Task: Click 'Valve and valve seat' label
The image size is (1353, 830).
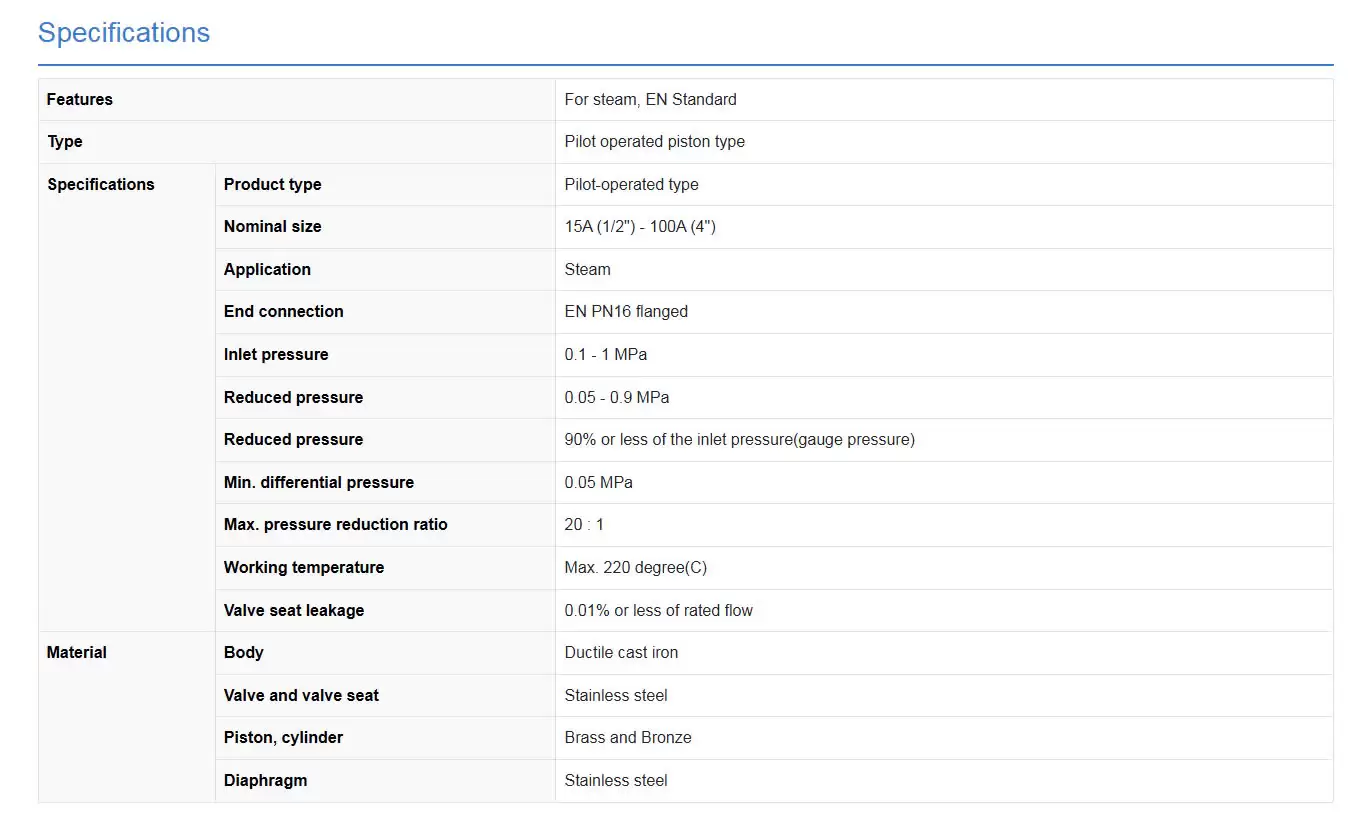Action: (301, 696)
